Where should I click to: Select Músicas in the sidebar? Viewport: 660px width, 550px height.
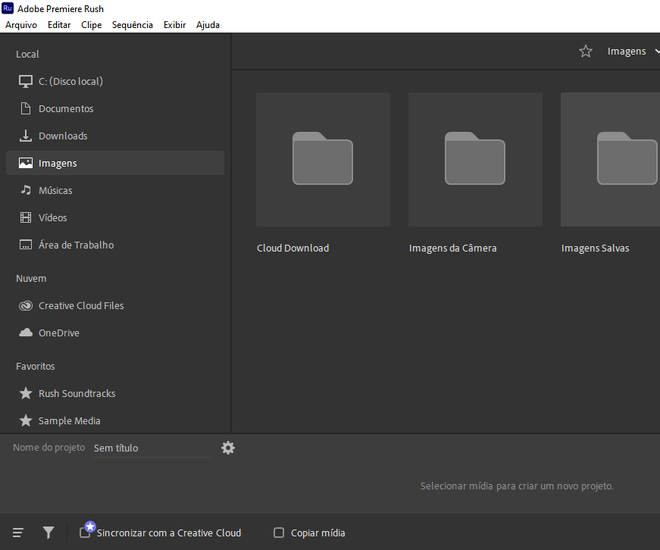point(115,190)
